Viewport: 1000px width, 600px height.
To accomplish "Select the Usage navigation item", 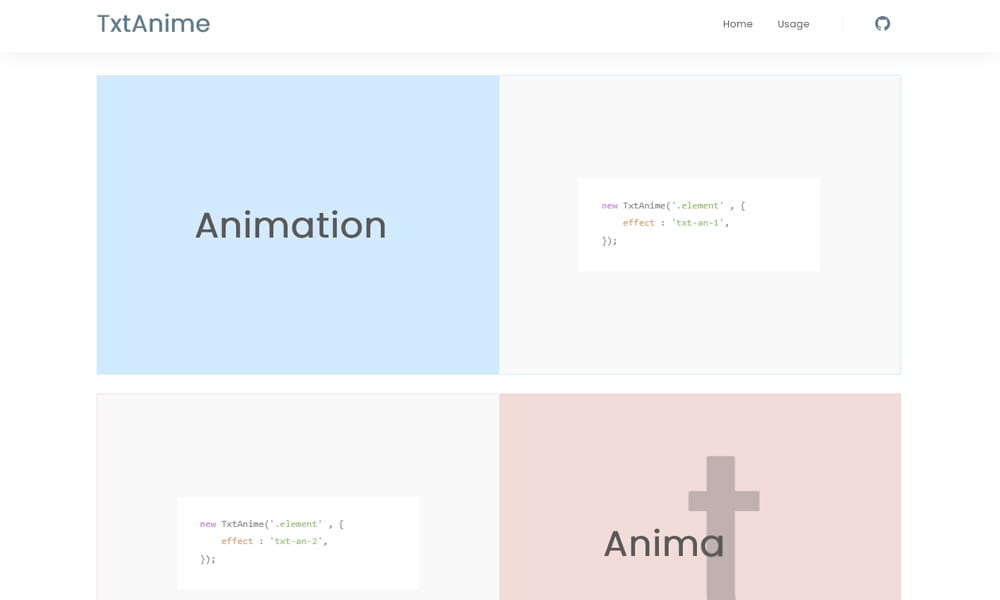I will pyautogui.click(x=793, y=24).
